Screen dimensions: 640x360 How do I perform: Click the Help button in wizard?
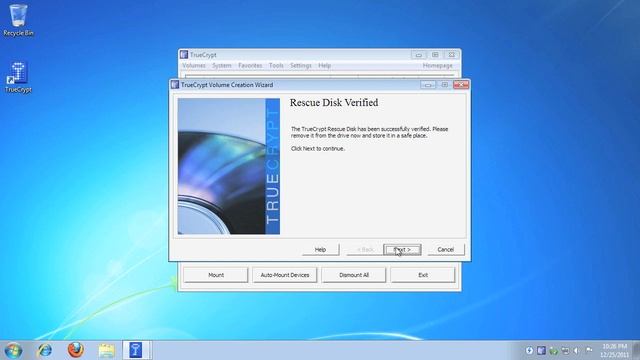pyautogui.click(x=320, y=249)
